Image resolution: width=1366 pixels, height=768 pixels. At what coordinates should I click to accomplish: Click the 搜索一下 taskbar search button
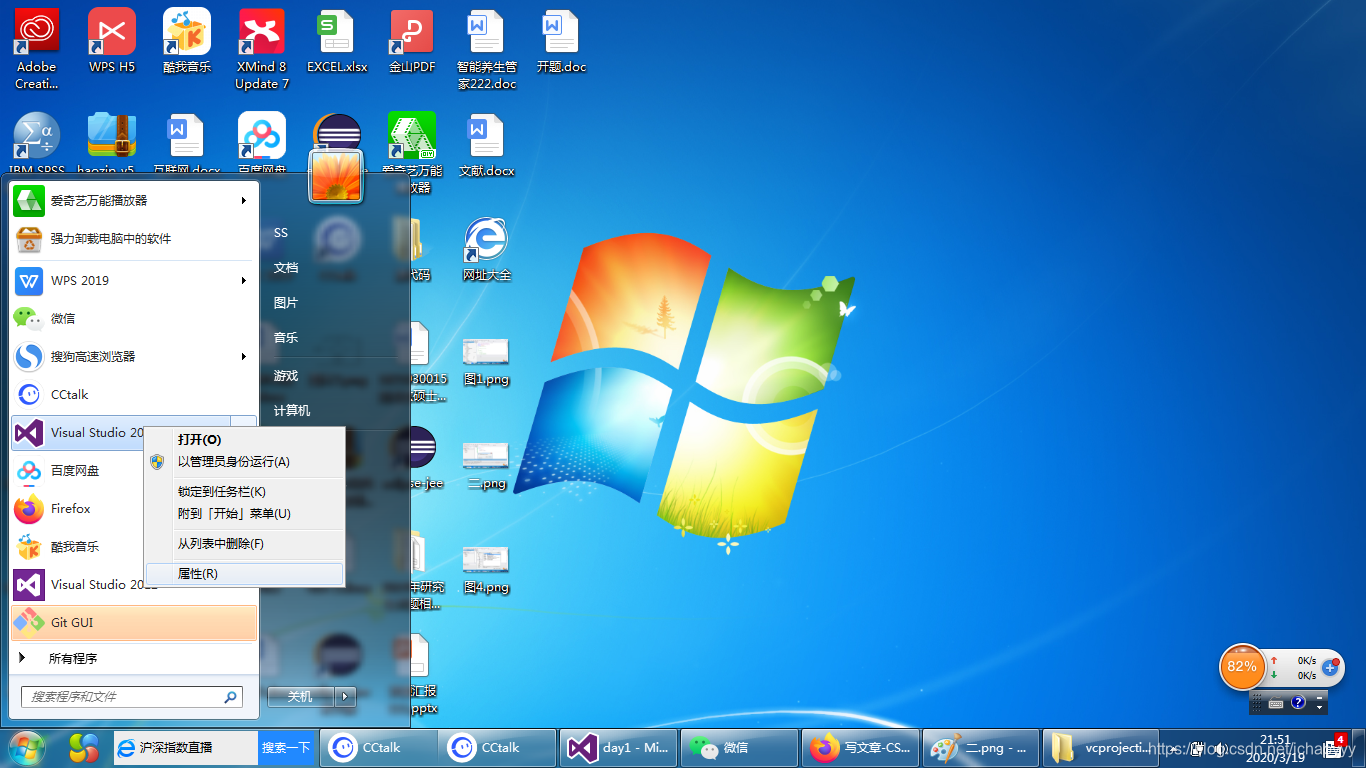click(285, 747)
